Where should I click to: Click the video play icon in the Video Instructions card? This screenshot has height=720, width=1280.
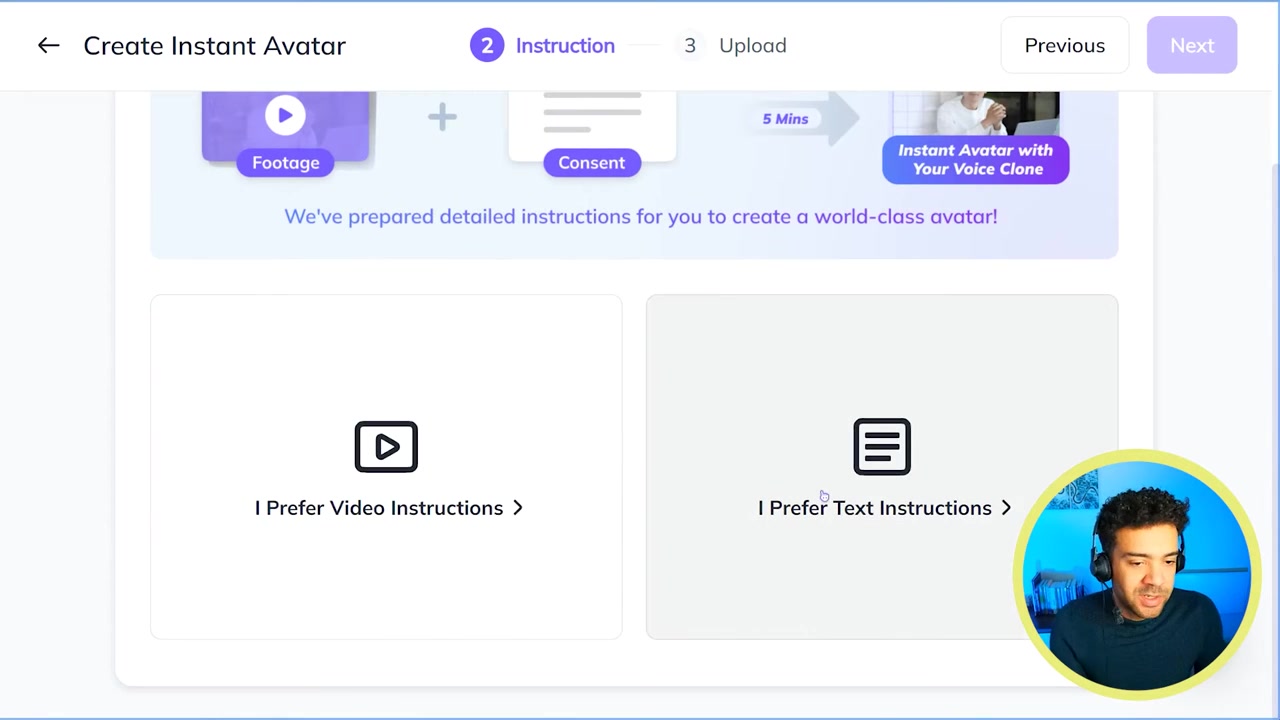pyautogui.click(x=386, y=447)
